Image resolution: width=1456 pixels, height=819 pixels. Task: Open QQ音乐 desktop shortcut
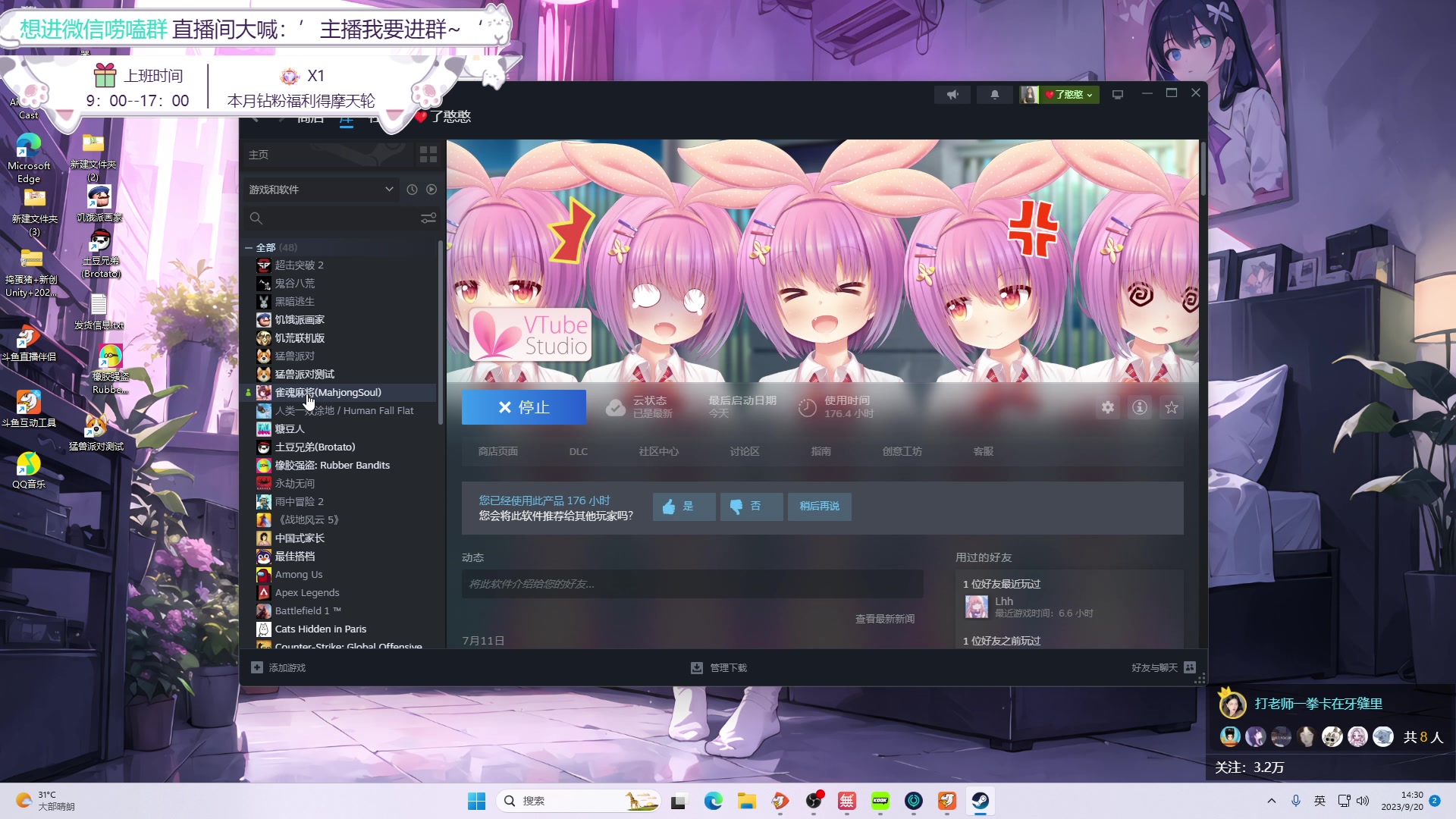(x=29, y=470)
